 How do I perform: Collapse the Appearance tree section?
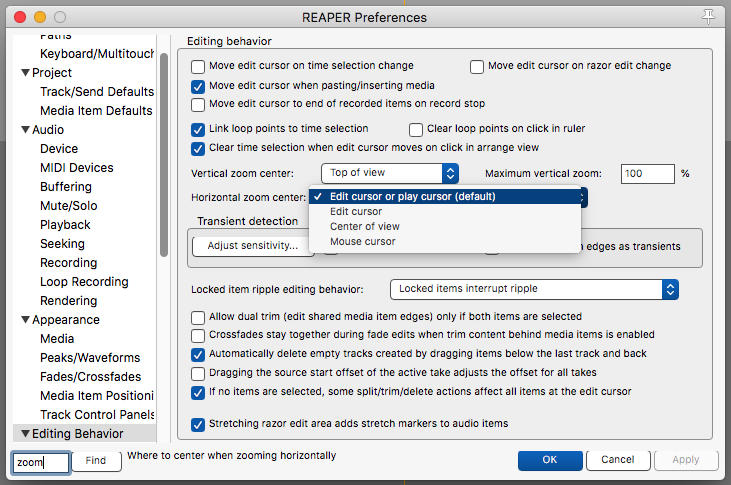(x=25, y=320)
